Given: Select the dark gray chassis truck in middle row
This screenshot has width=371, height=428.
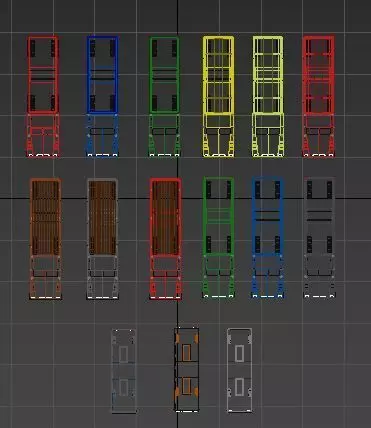Looking at the screenshot, I should (x=319, y=238).
